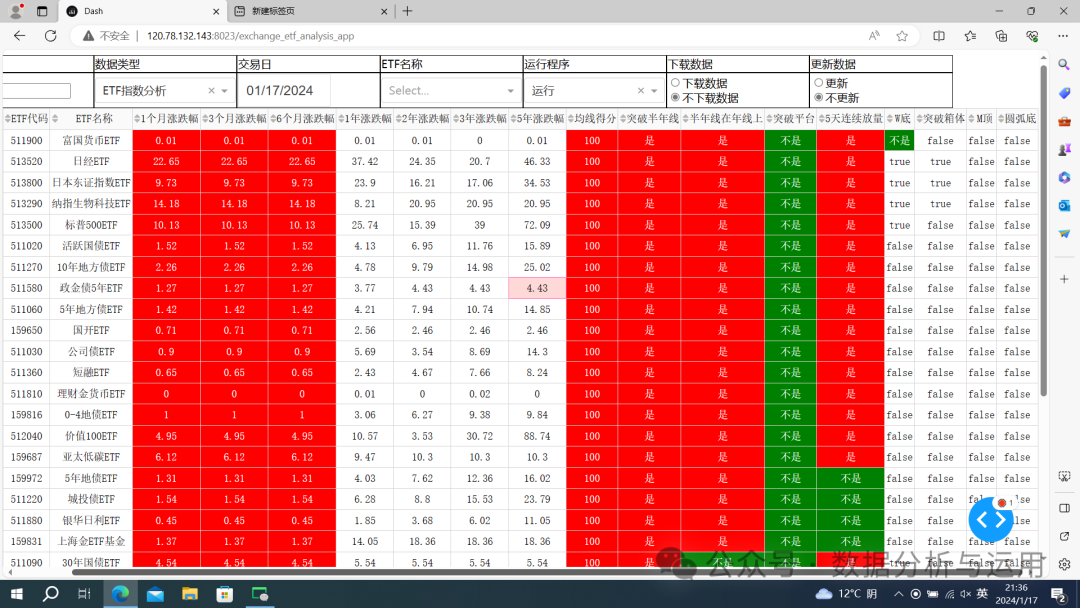Open Edge settings and more menu

1063,36
